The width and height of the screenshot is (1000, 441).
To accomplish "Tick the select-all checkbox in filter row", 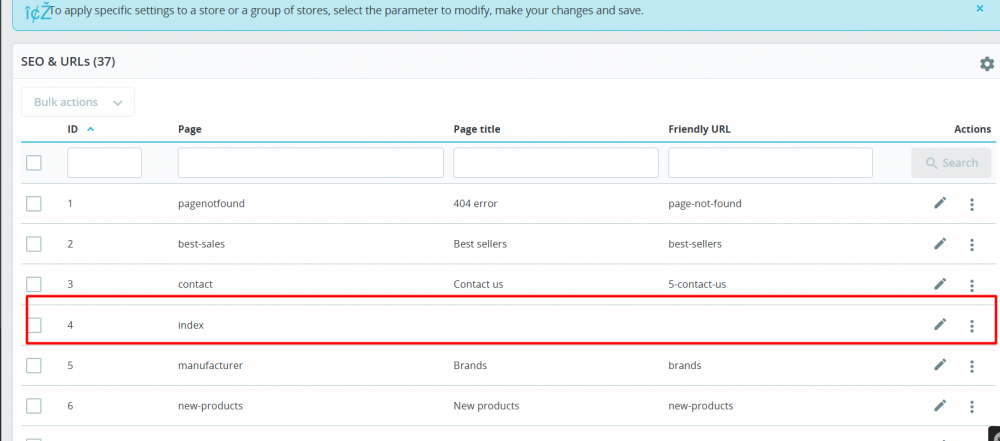I will tap(34, 163).
